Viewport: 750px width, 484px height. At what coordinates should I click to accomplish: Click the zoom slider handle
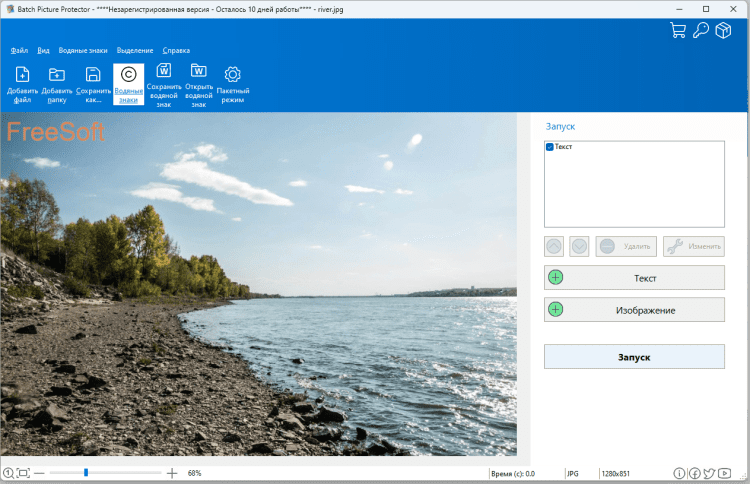coord(86,473)
